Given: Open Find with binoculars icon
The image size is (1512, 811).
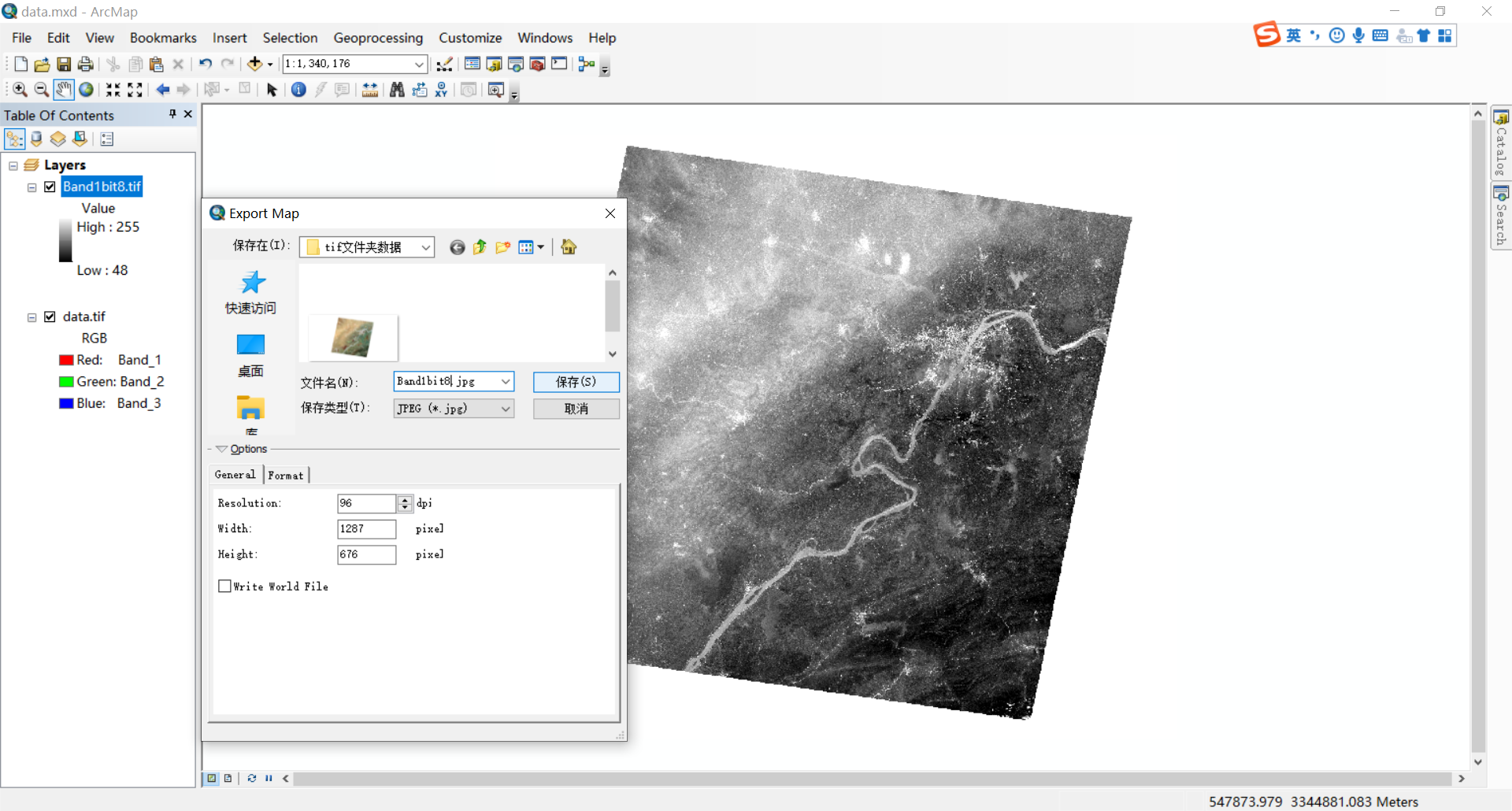Looking at the screenshot, I should pos(396,90).
